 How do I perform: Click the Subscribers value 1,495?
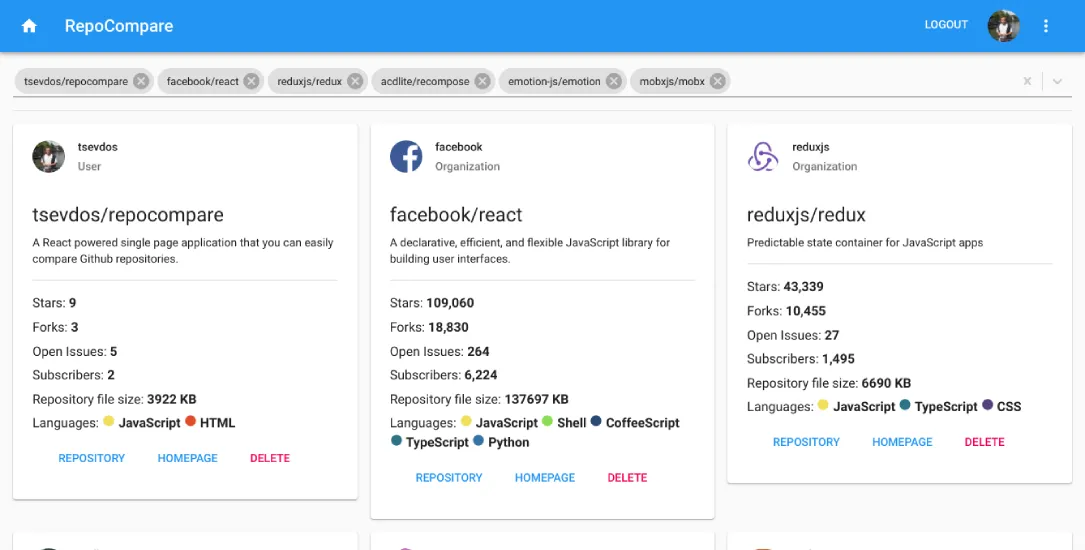[839, 359]
